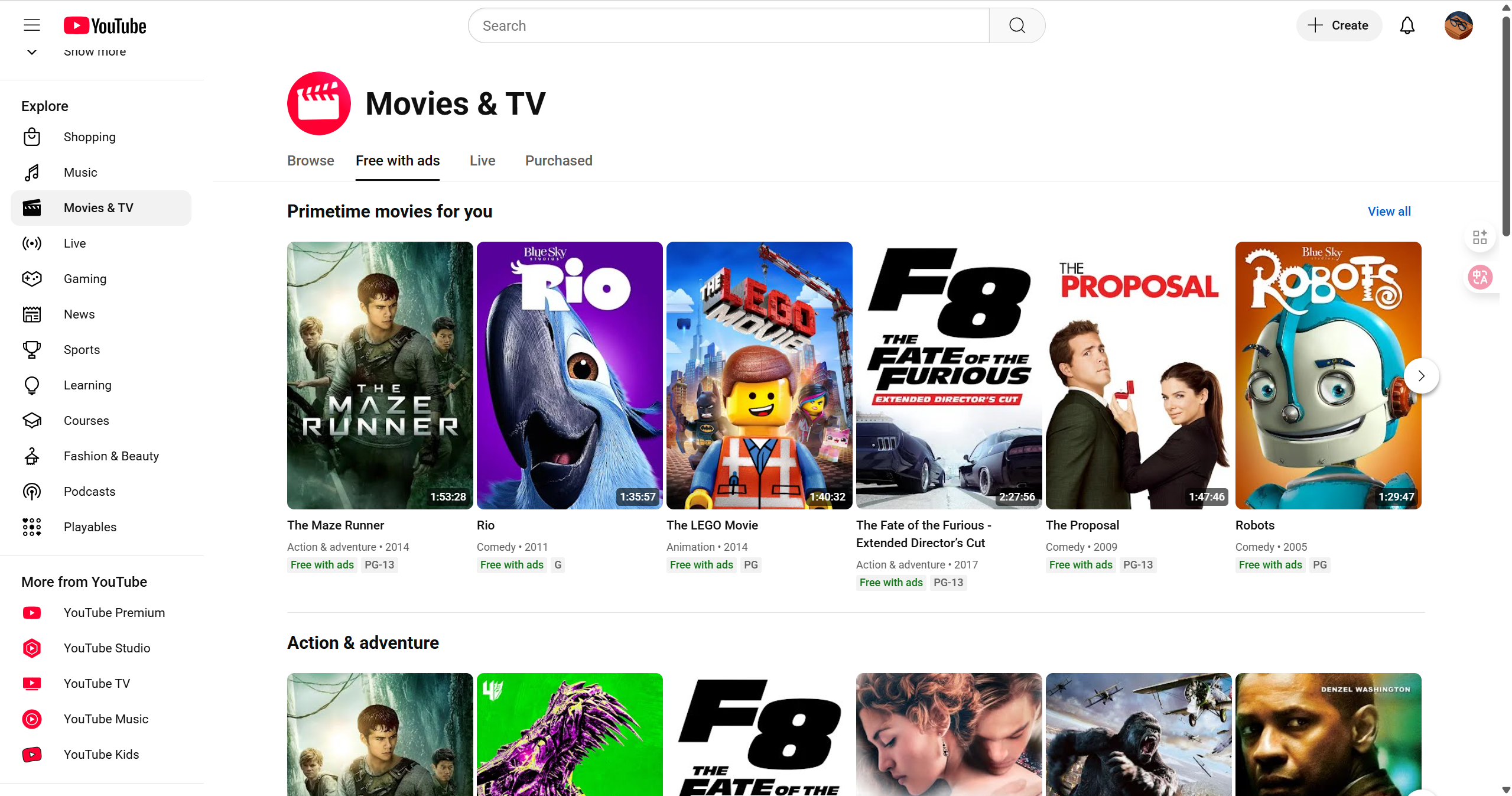Screen dimensions: 1512x796
Task: Click the YouTube Premium icon
Action: [32, 613]
